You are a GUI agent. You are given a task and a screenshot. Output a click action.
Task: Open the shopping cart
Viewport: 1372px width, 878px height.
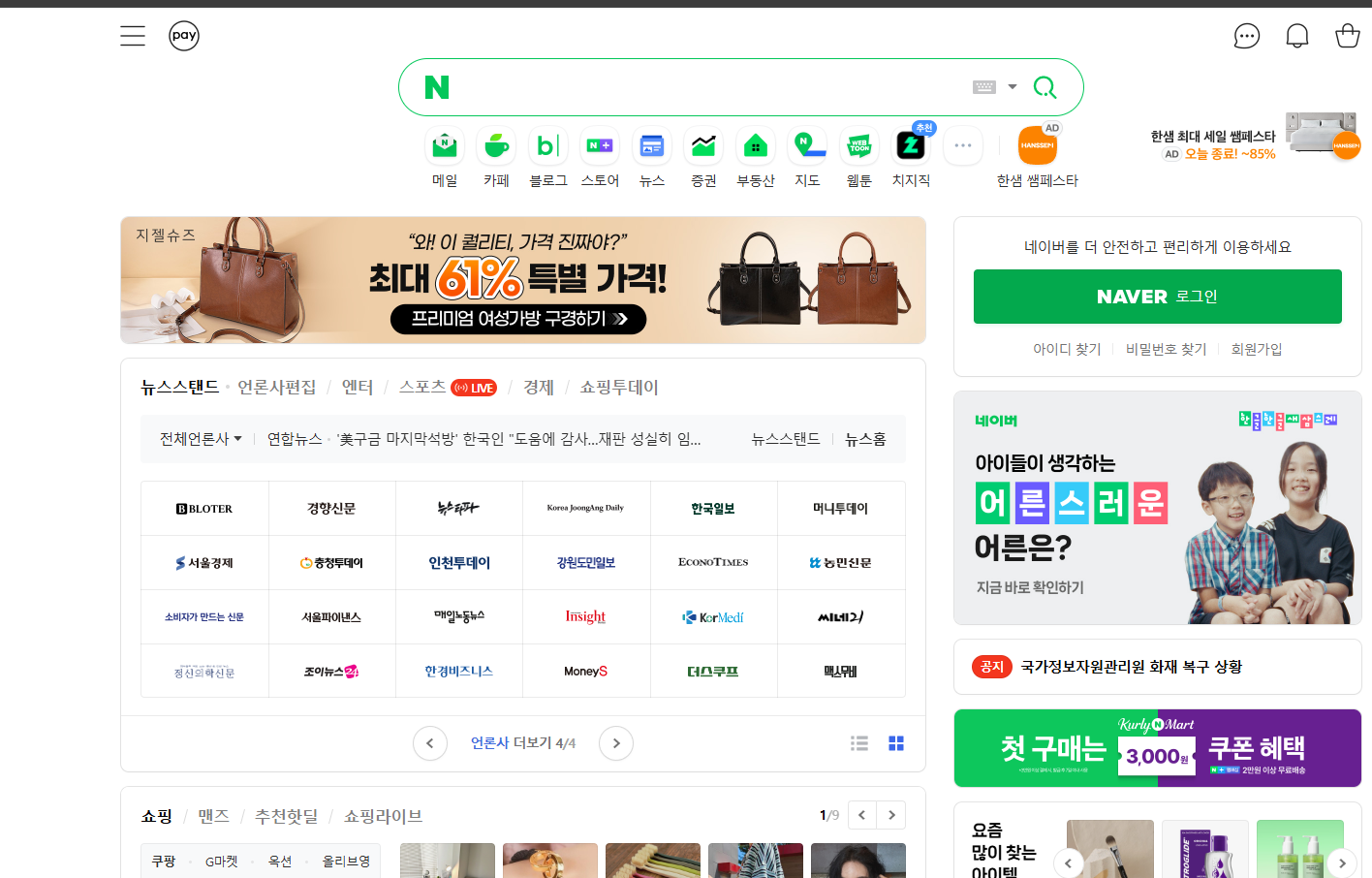point(1348,36)
